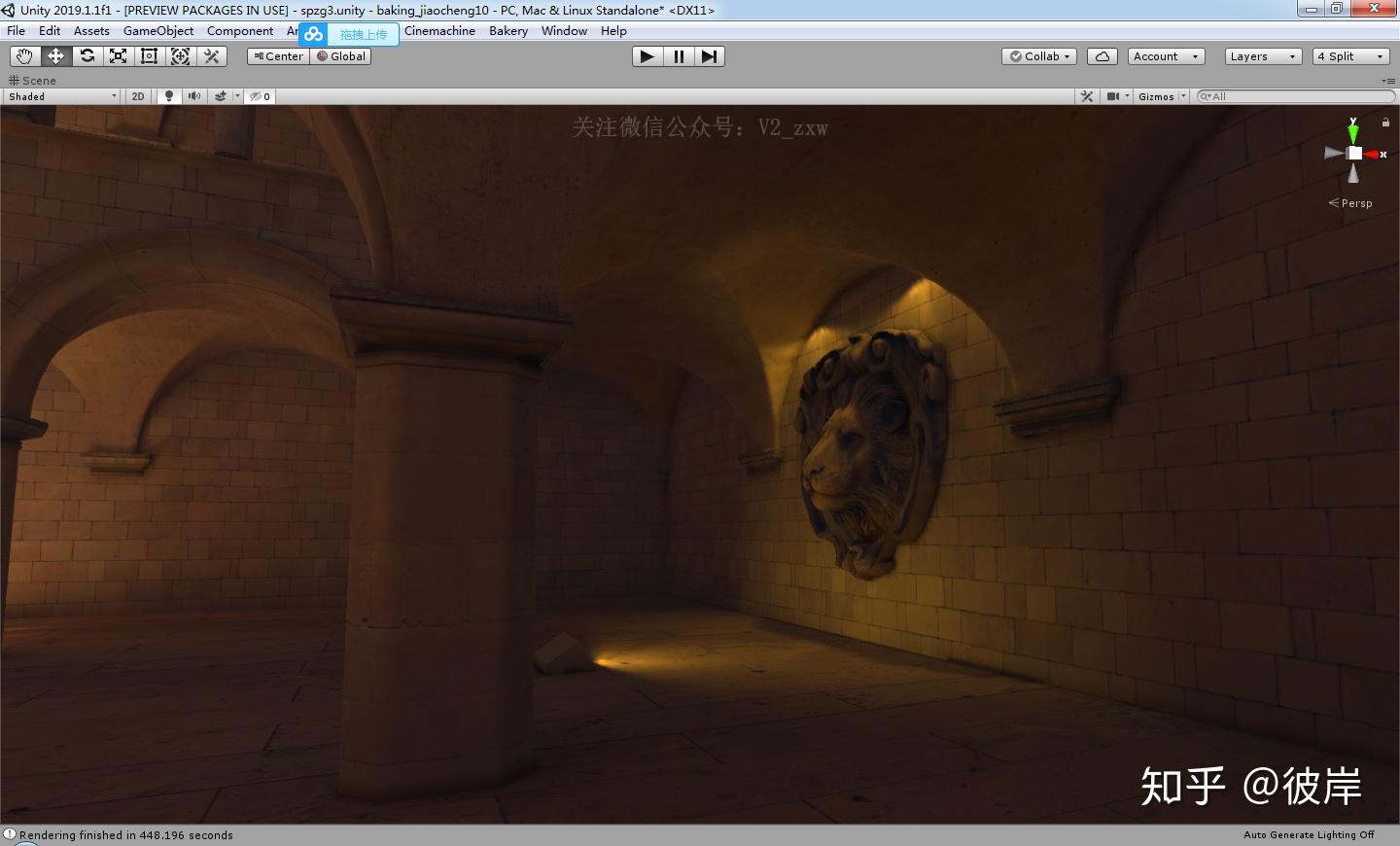Open the Account dropdown
The height and width of the screenshot is (846, 1400).
pyautogui.click(x=1167, y=56)
